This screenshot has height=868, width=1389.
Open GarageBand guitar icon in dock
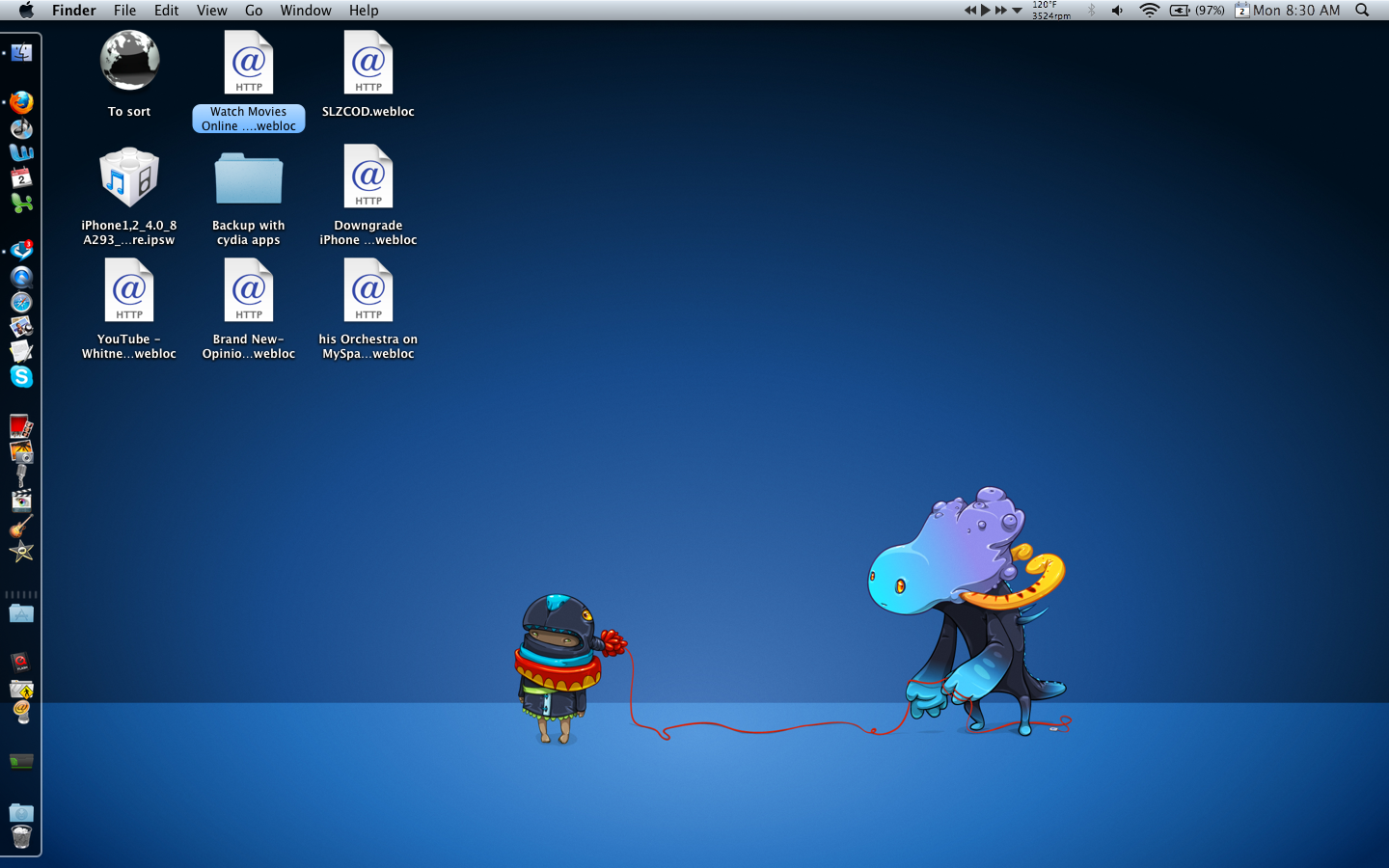(21, 527)
